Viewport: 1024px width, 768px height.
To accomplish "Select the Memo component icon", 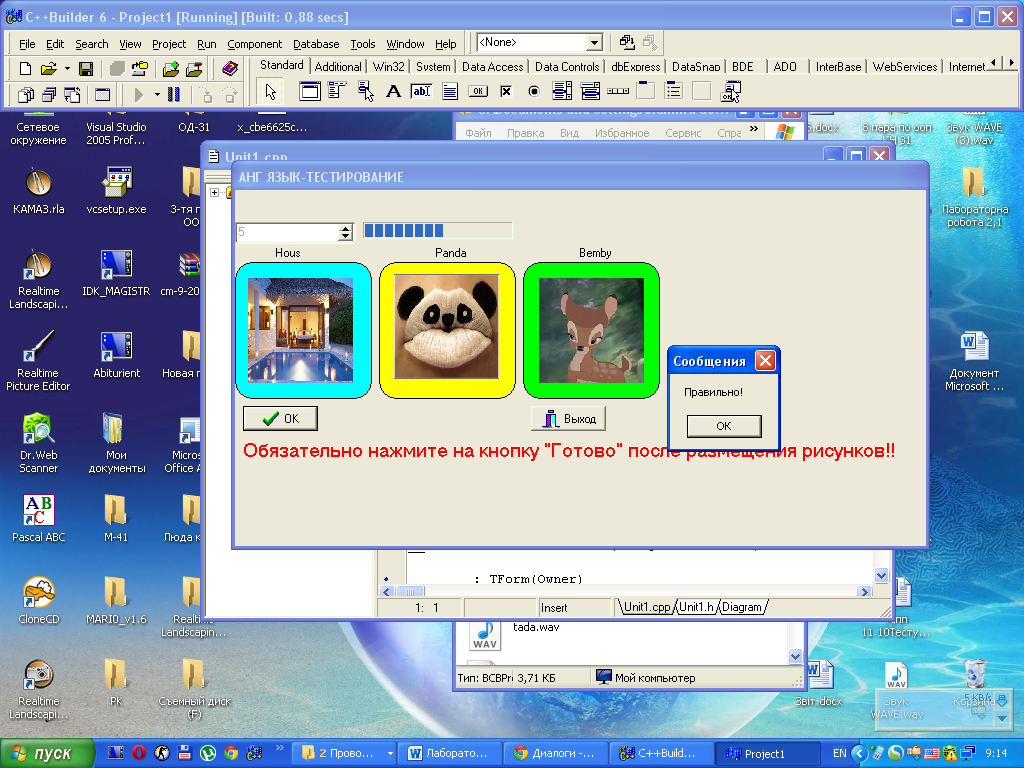I will pyautogui.click(x=450, y=91).
